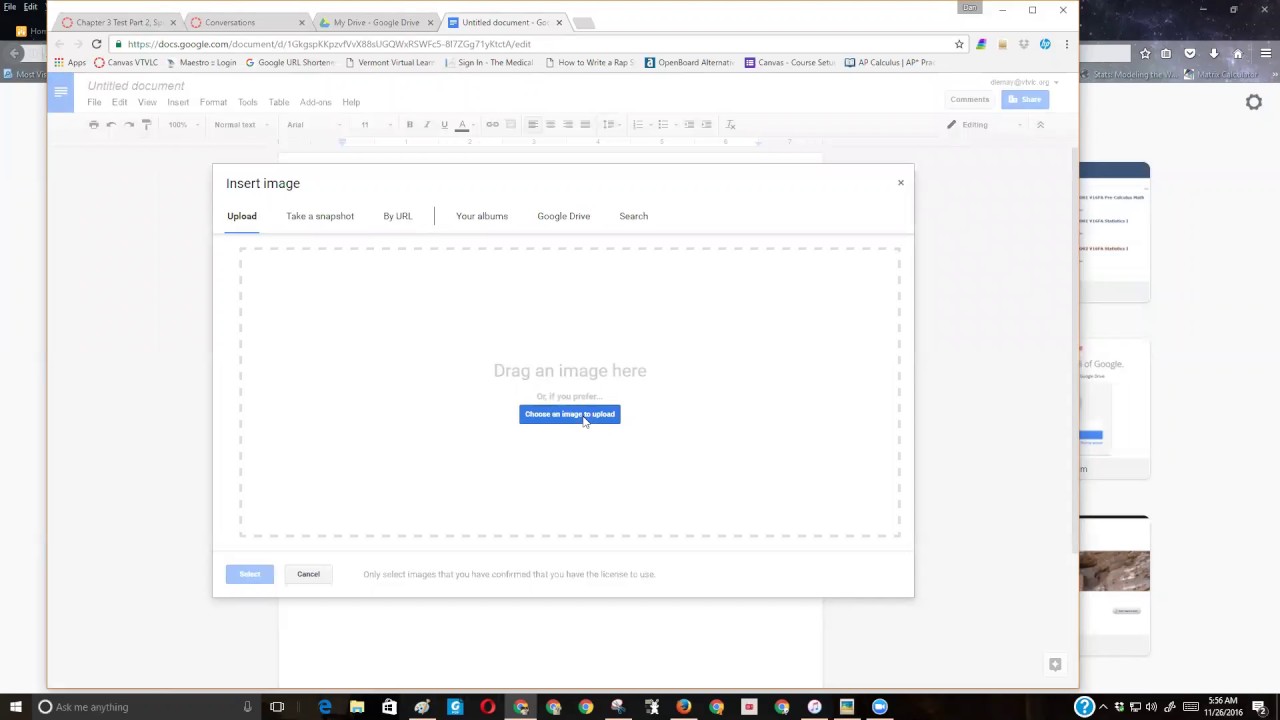Set center text alignment
The width and height of the screenshot is (1280, 720).
550,125
